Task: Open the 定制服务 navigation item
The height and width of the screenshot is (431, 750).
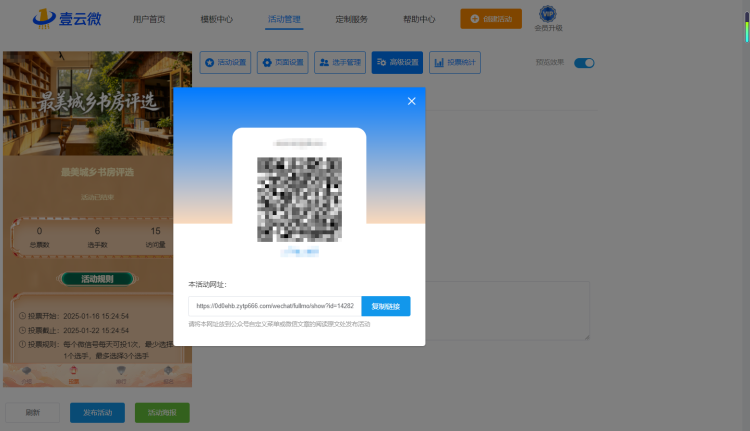Action: tap(352, 19)
